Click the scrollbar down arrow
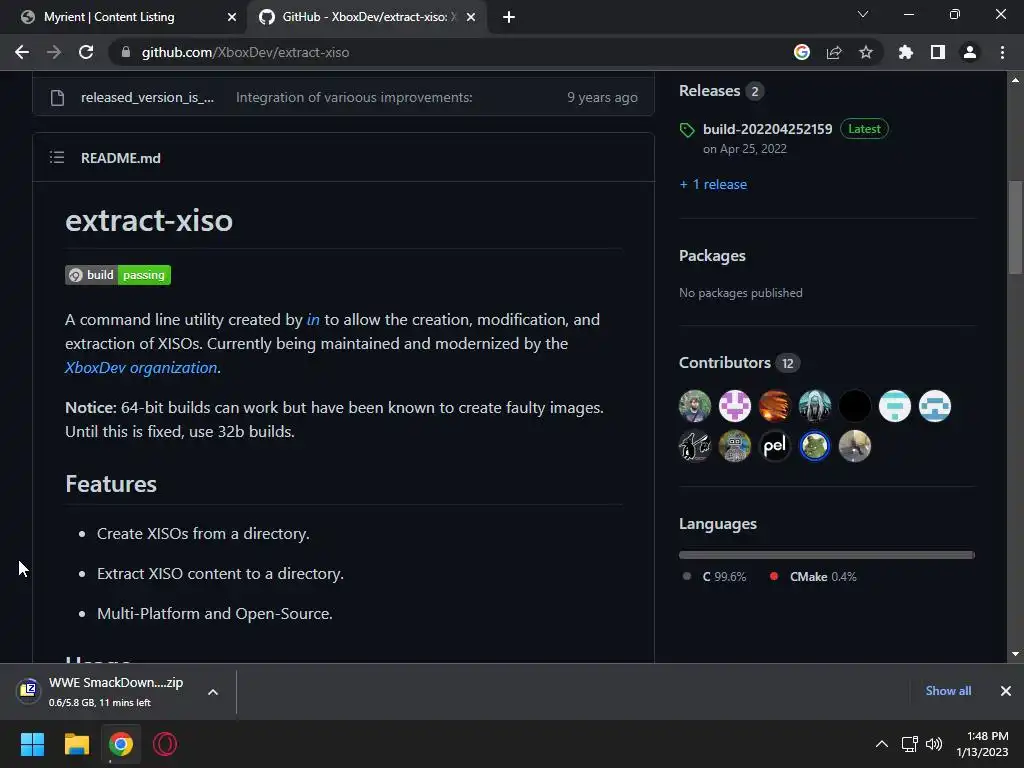This screenshot has height=768, width=1024. [x=1015, y=654]
